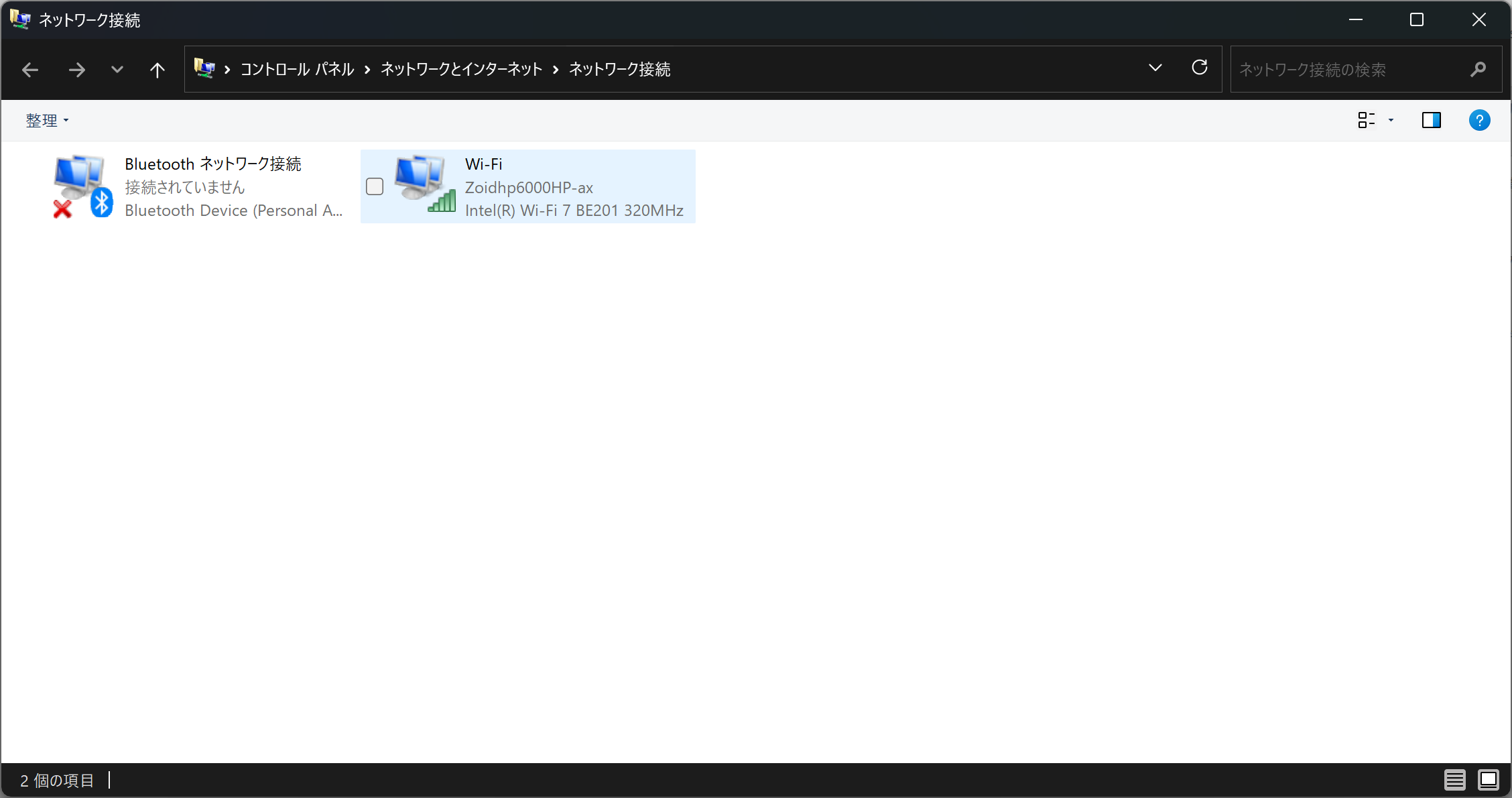Open the help question mark icon
This screenshot has width=1512, height=798.
pos(1479,121)
